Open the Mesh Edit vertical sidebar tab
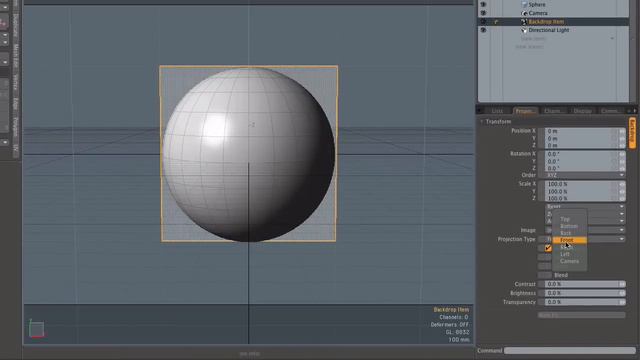This screenshot has width=640, height=360. [x=16, y=56]
